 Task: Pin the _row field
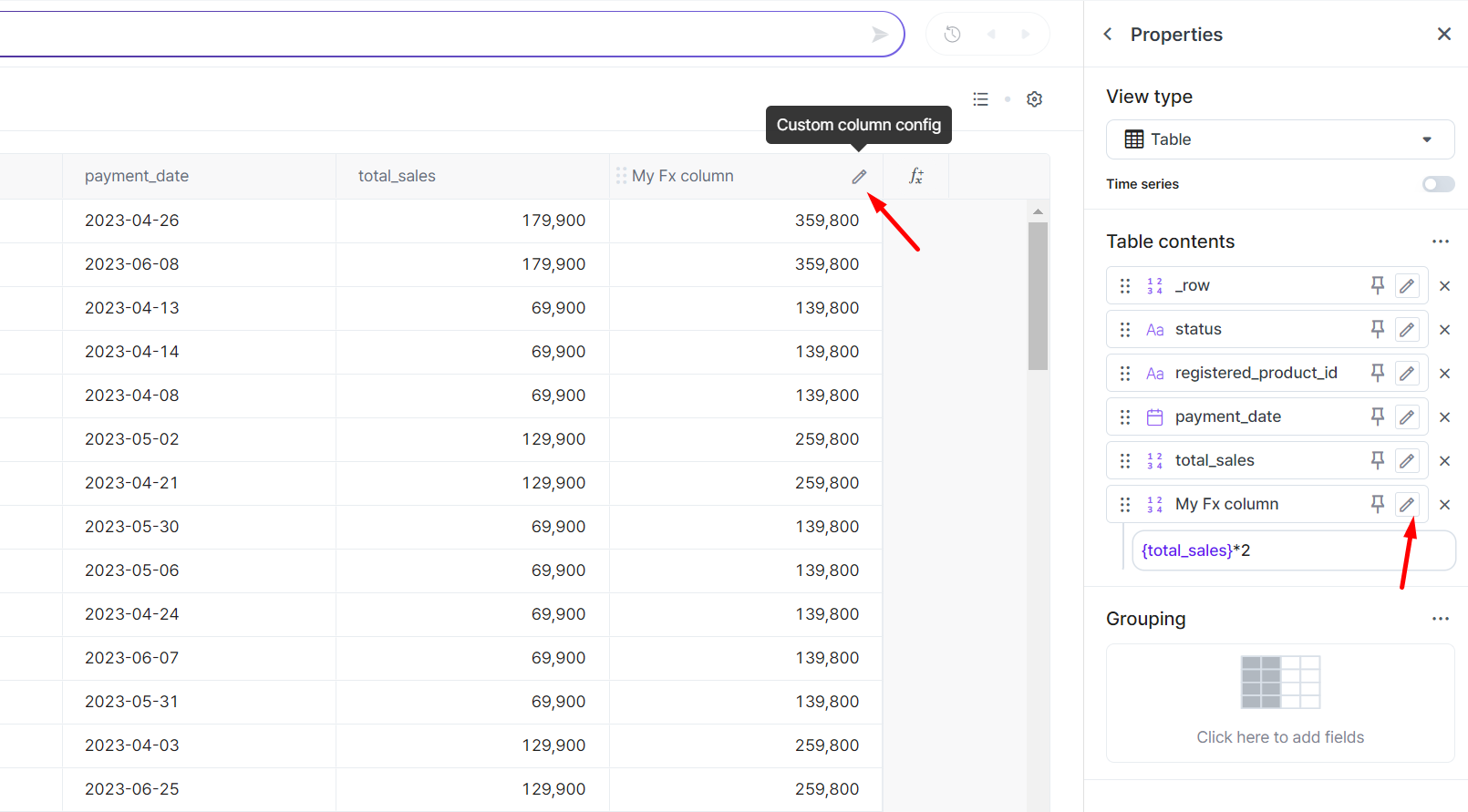tap(1377, 285)
